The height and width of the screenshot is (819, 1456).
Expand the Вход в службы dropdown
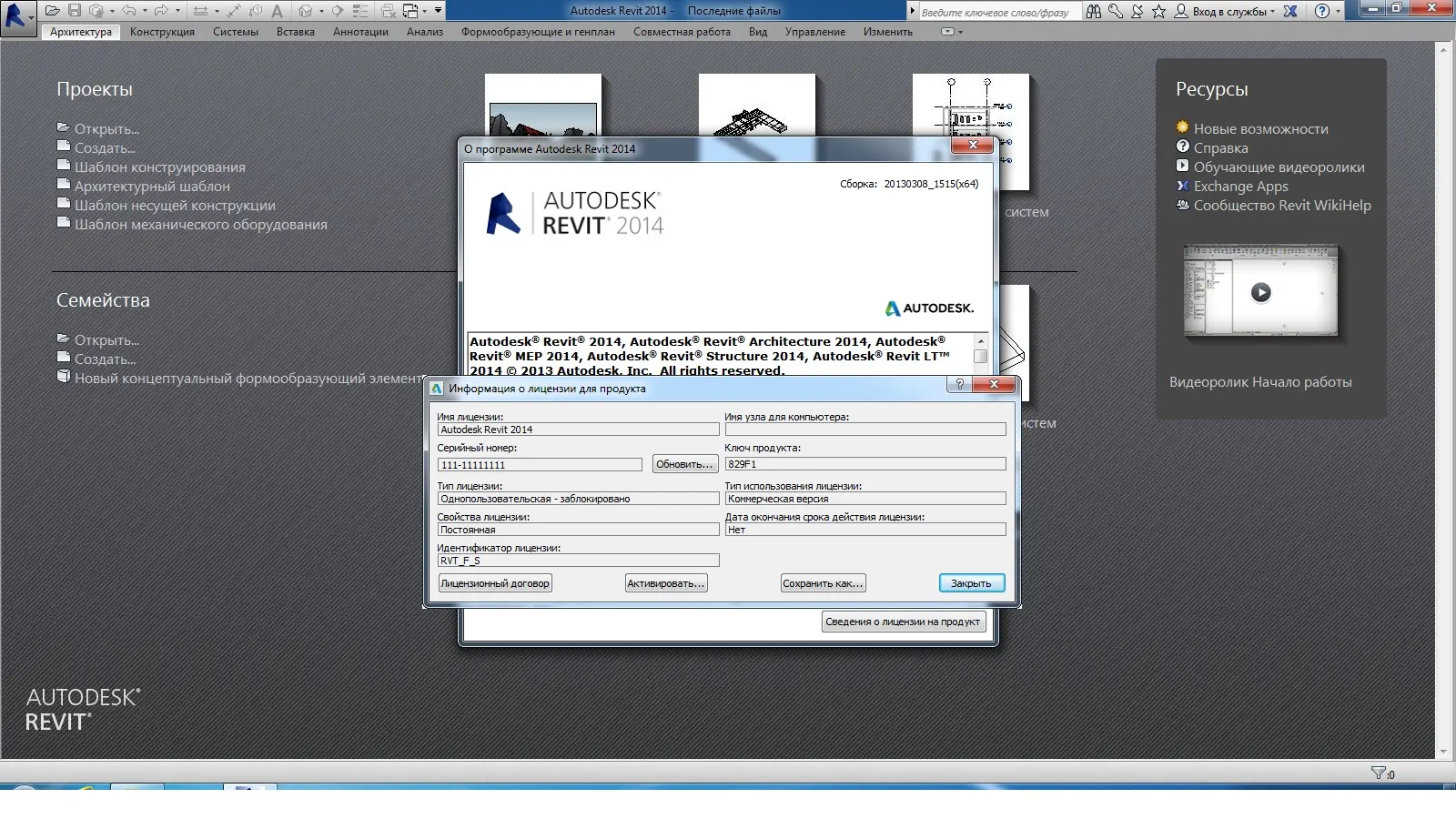pos(1272,11)
